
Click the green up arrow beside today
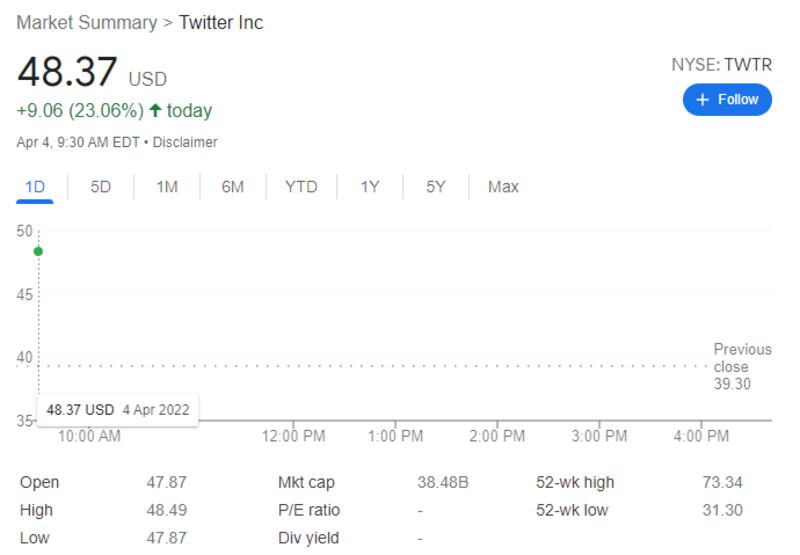[x=155, y=111]
